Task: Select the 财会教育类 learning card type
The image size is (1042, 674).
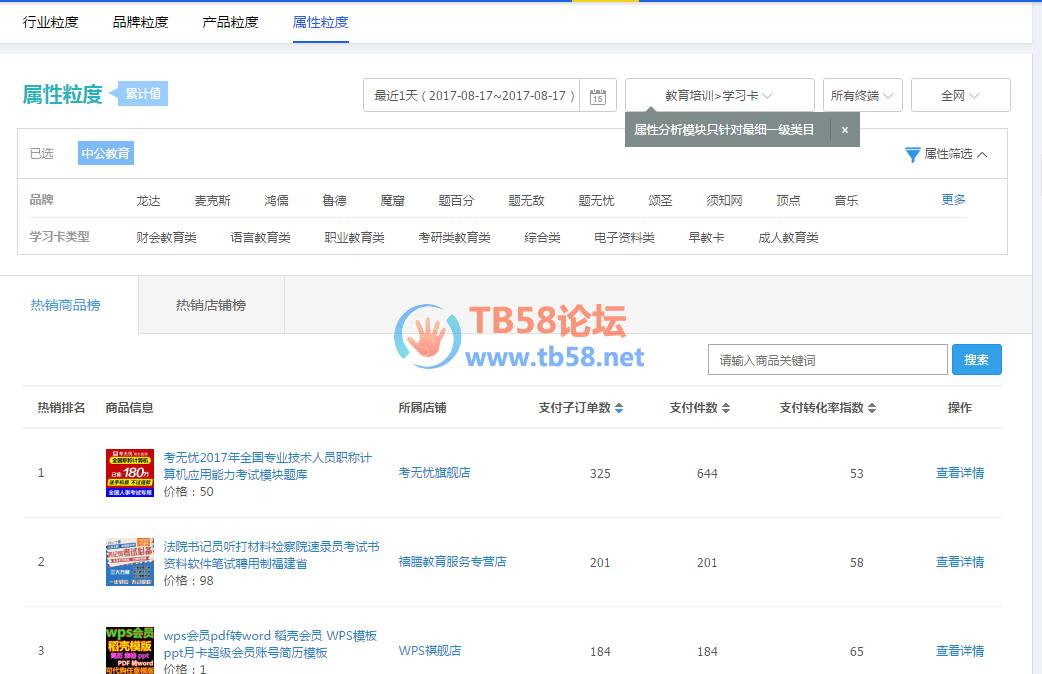Action: coord(166,238)
